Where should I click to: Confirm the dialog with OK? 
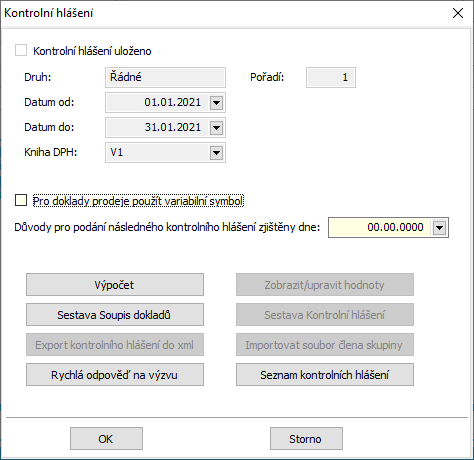(x=106, y=439)
